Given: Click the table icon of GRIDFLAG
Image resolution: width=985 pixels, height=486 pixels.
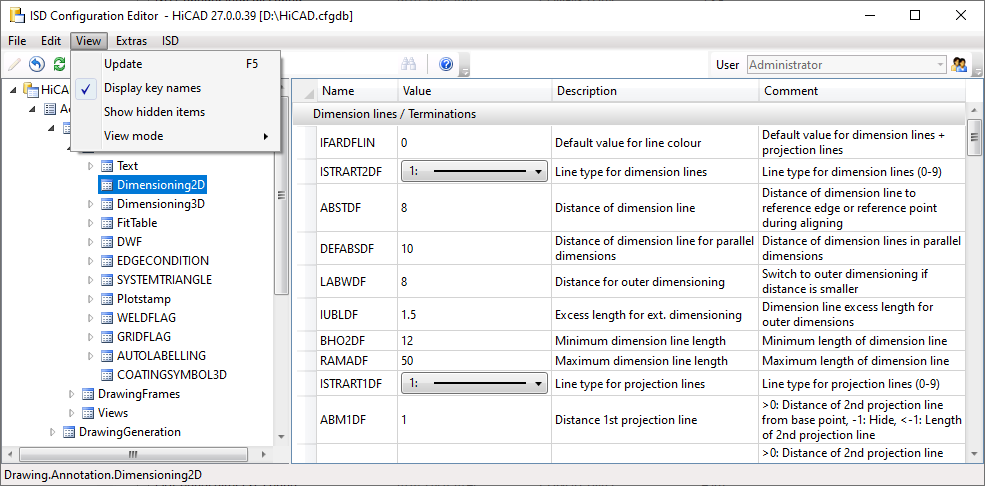Looking at the screenshot, I should pyautogui.click(x=107, y=337).
